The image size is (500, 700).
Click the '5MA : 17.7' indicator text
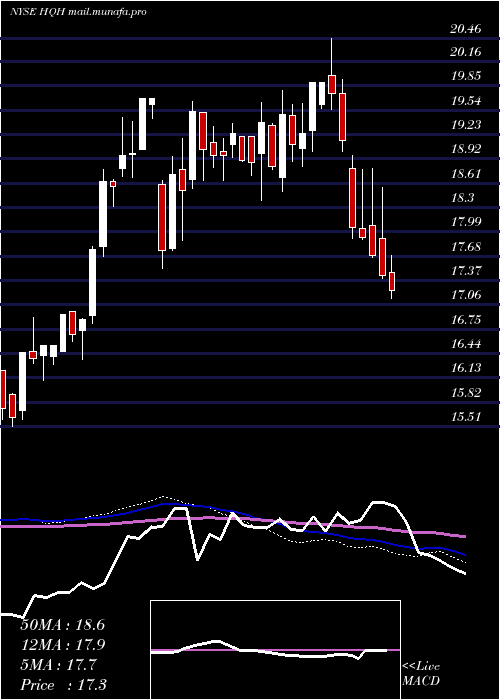tap(58, 665)
